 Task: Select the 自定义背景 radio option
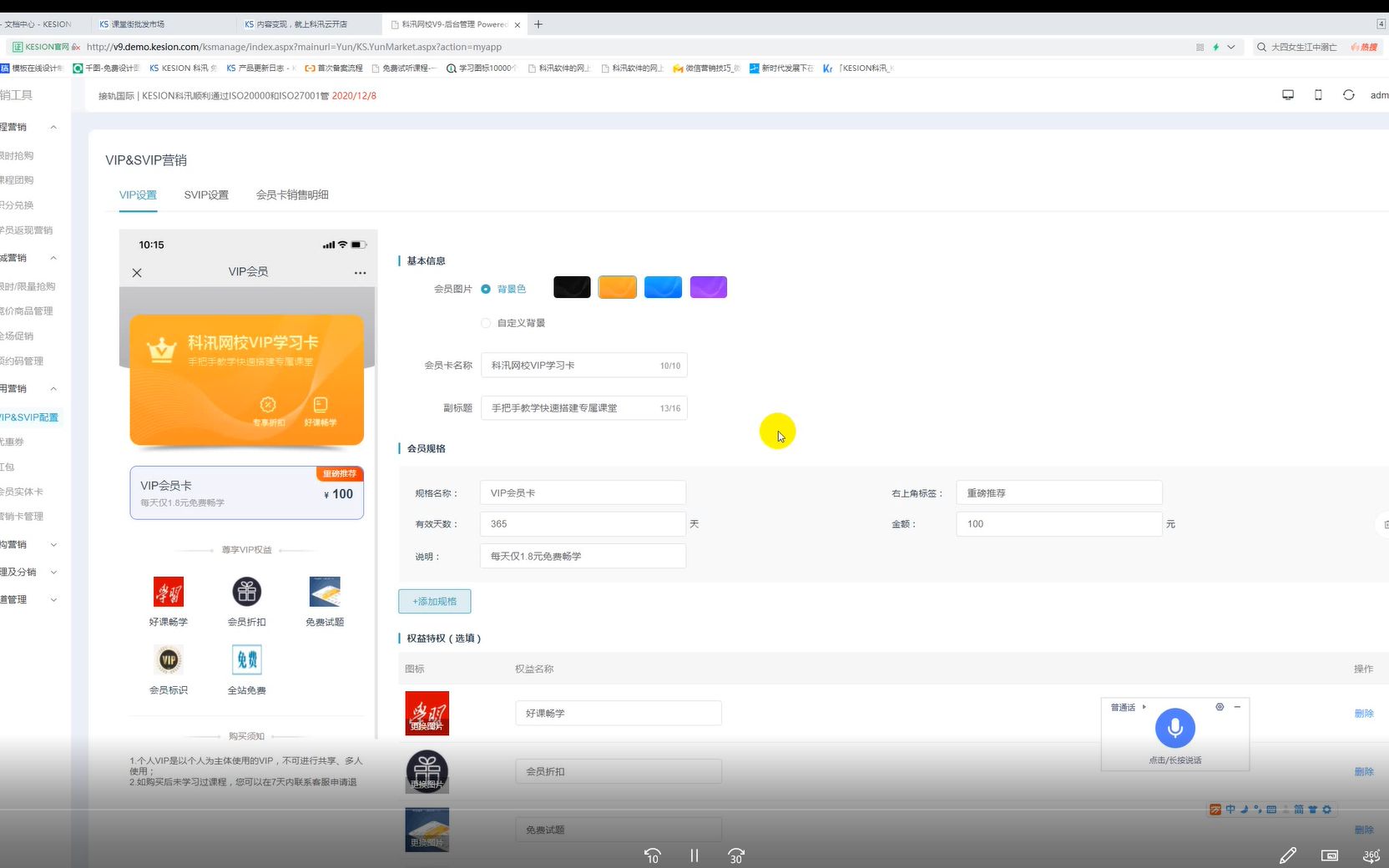tap(486, 323)
